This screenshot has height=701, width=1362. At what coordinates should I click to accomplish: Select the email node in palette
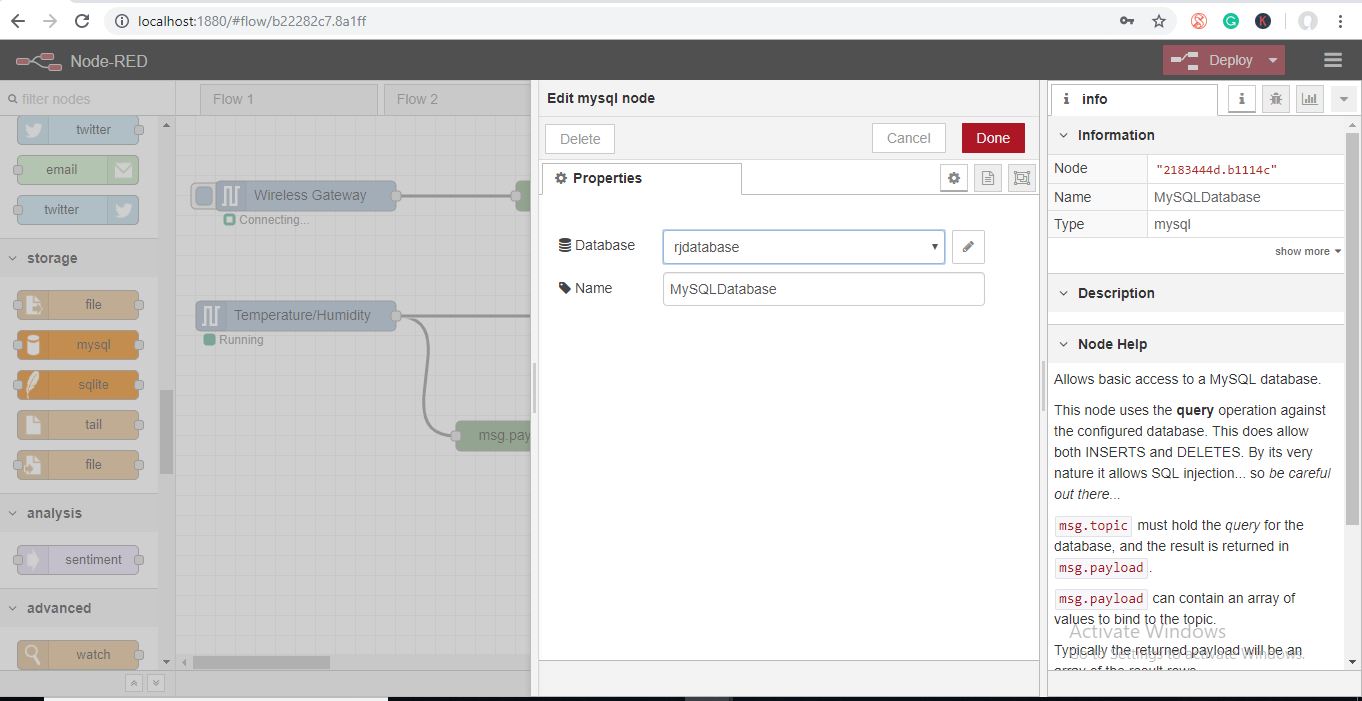point(78,170)
